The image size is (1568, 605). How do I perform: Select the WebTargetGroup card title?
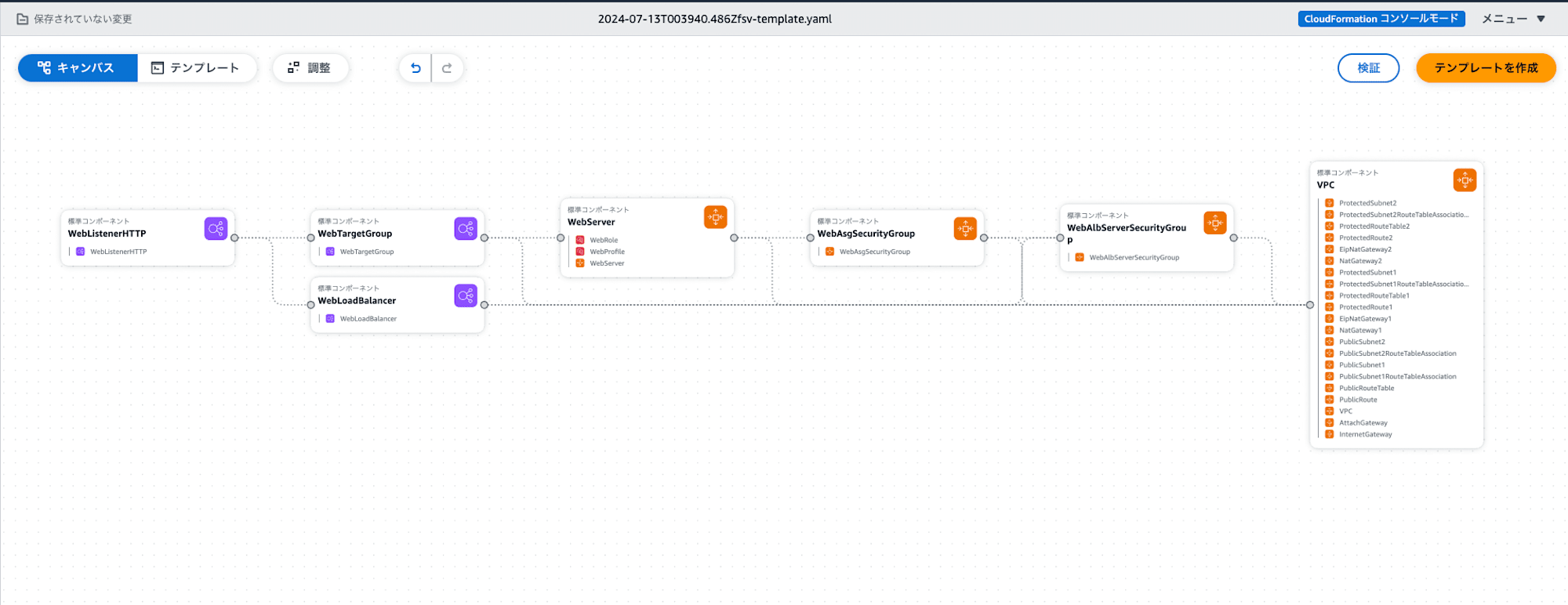tap(354, 234)
